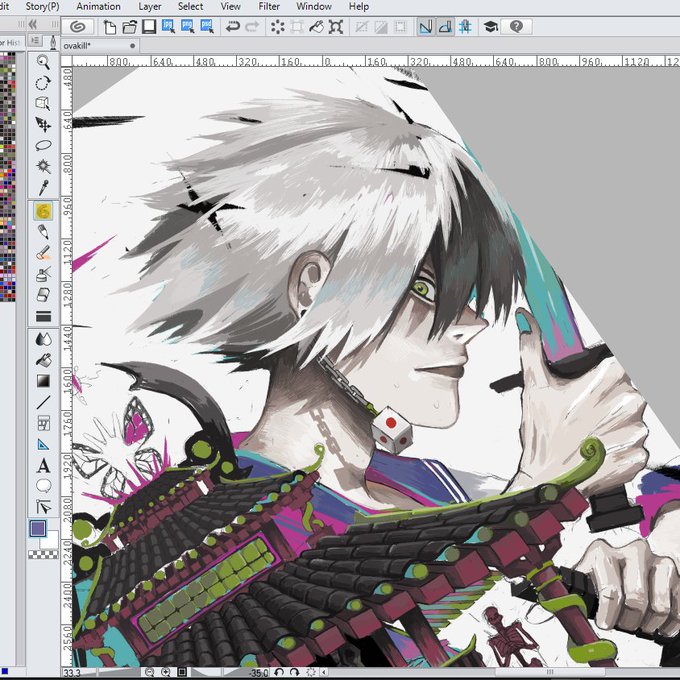Screen dimensions: 680x680
Task: Select the Eraser tool
Action: tap(43, 295)
